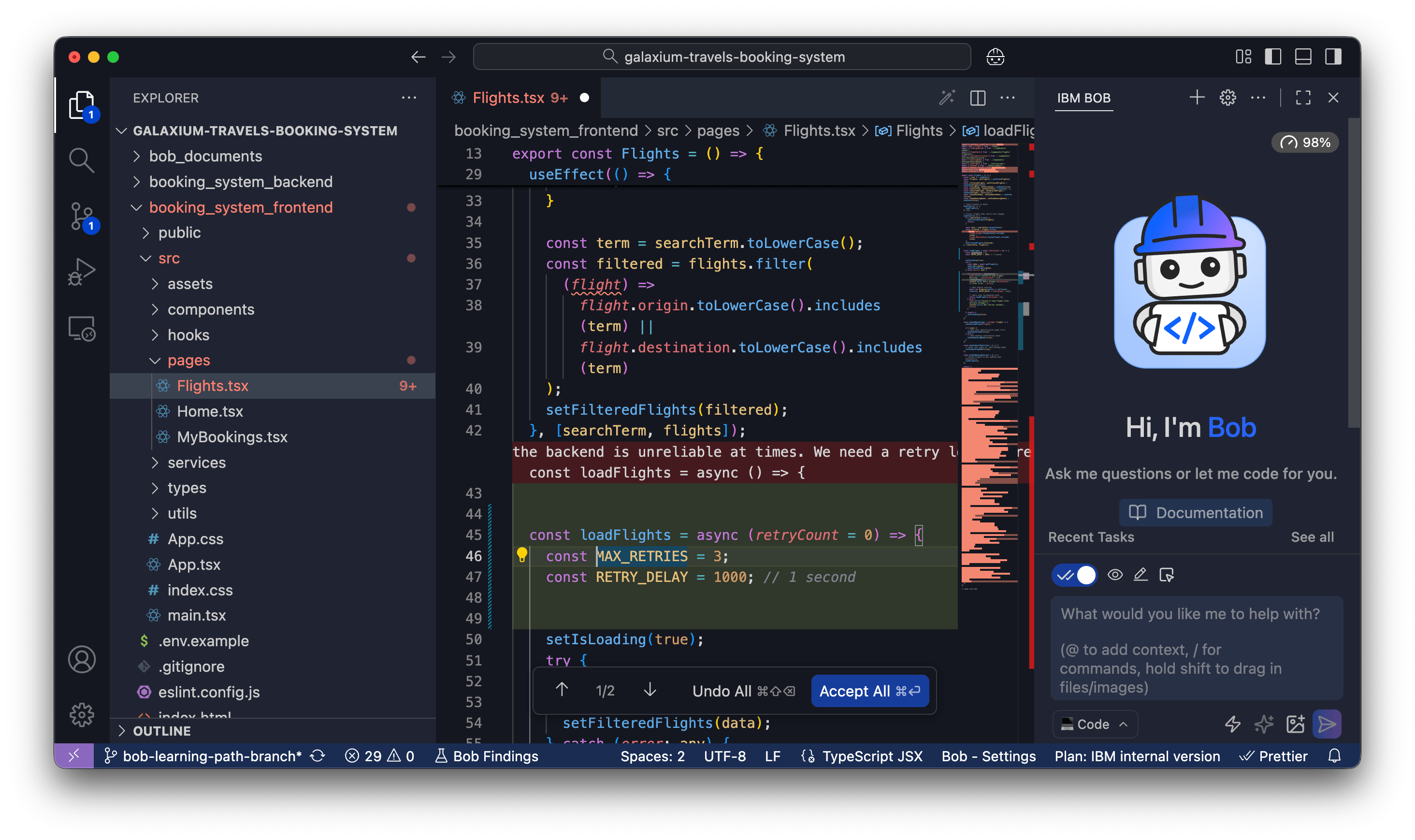Toggle the eye read permission icon
Image resolution: width=1415 pixels, height=840 pixels.
pyautogui.click(x=1115, y=575)
